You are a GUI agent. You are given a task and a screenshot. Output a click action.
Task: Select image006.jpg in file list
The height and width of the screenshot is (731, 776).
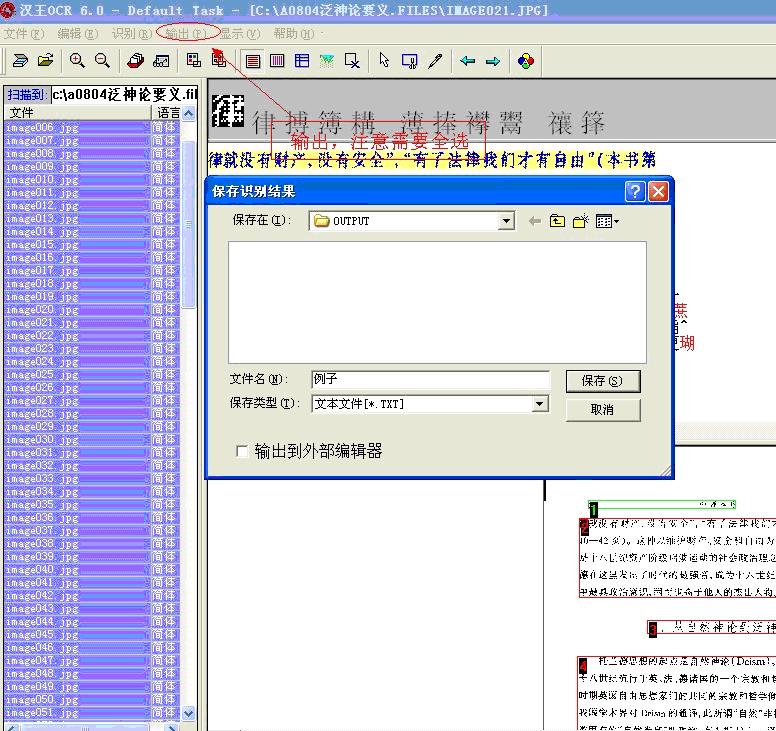(92, 128)
